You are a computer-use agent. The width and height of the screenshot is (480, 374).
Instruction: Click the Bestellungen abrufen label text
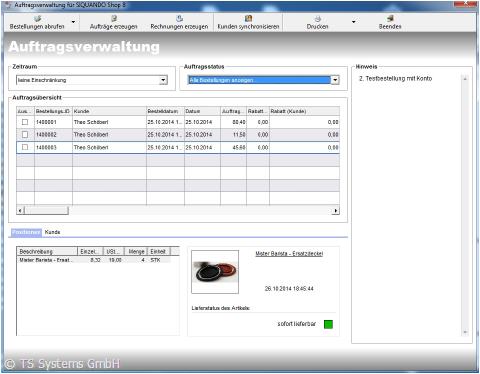(x=37, y=26)
